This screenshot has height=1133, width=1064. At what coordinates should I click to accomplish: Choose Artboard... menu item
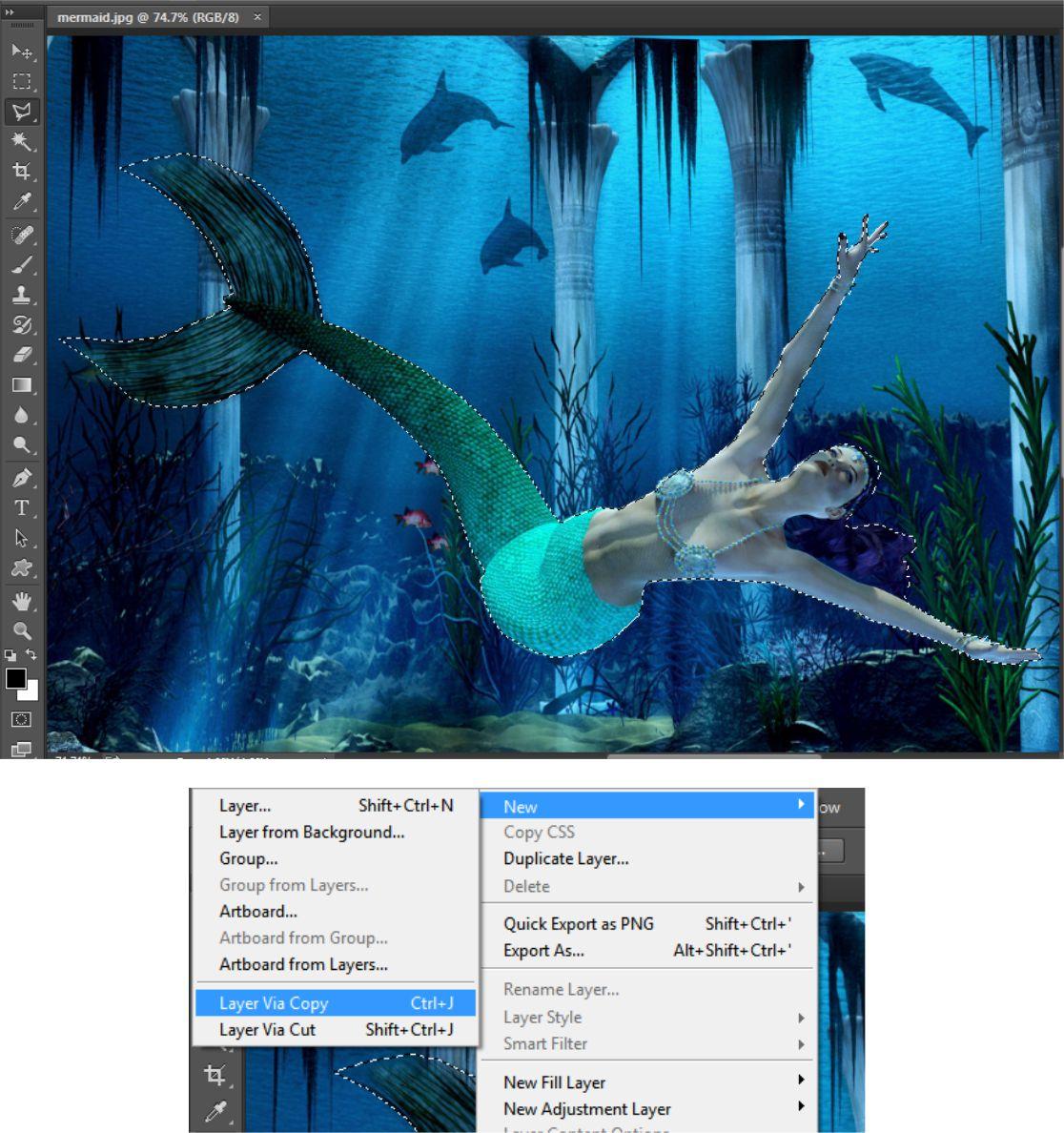click(x=336, y=912)
